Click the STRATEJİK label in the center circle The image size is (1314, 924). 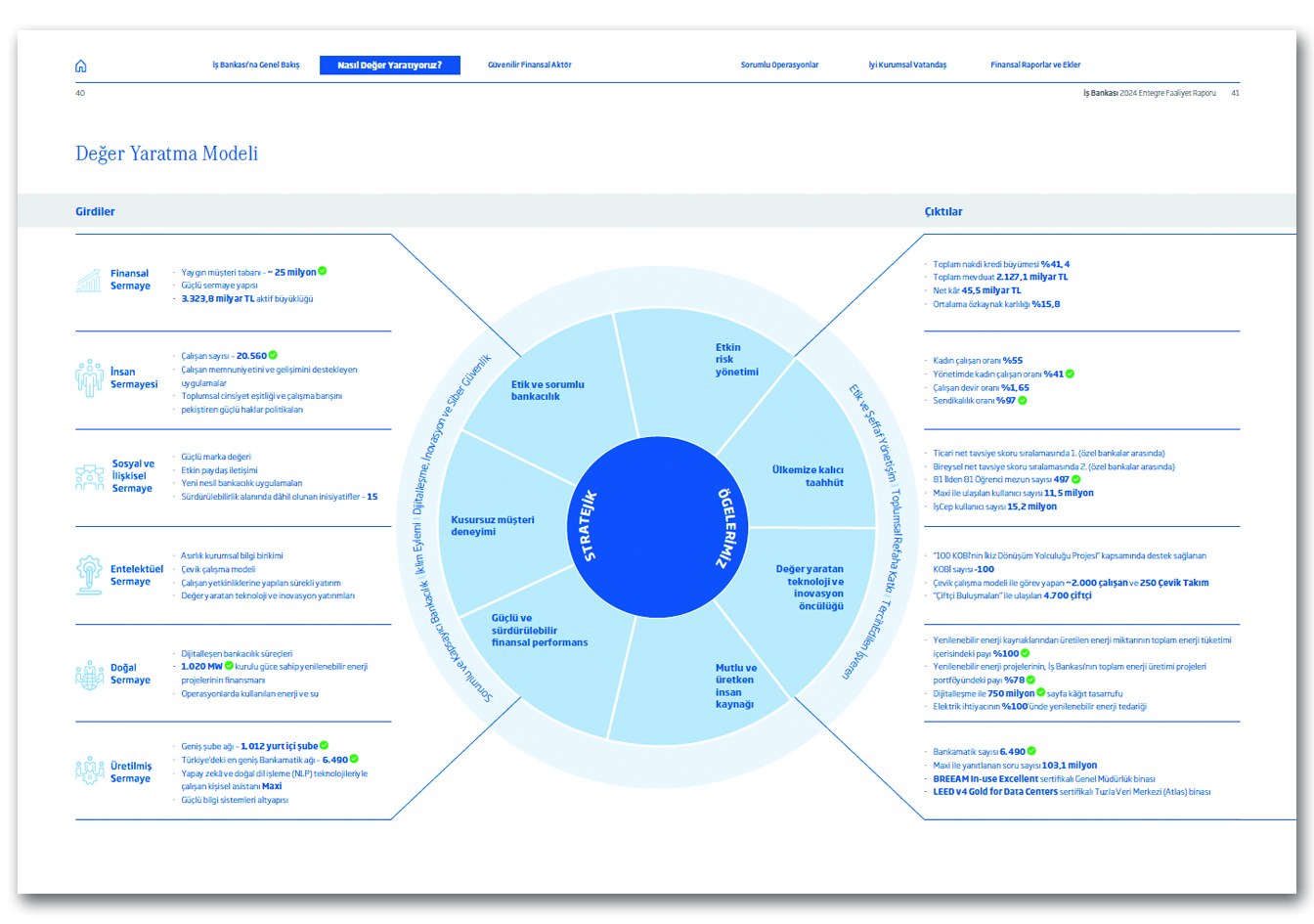click(588, 526)
